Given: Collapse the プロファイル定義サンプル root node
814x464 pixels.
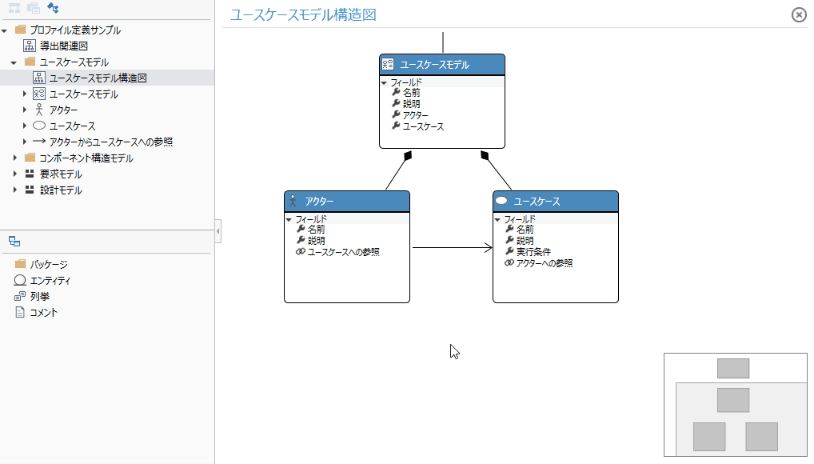Looking at the screenshot, I should 6,30.
